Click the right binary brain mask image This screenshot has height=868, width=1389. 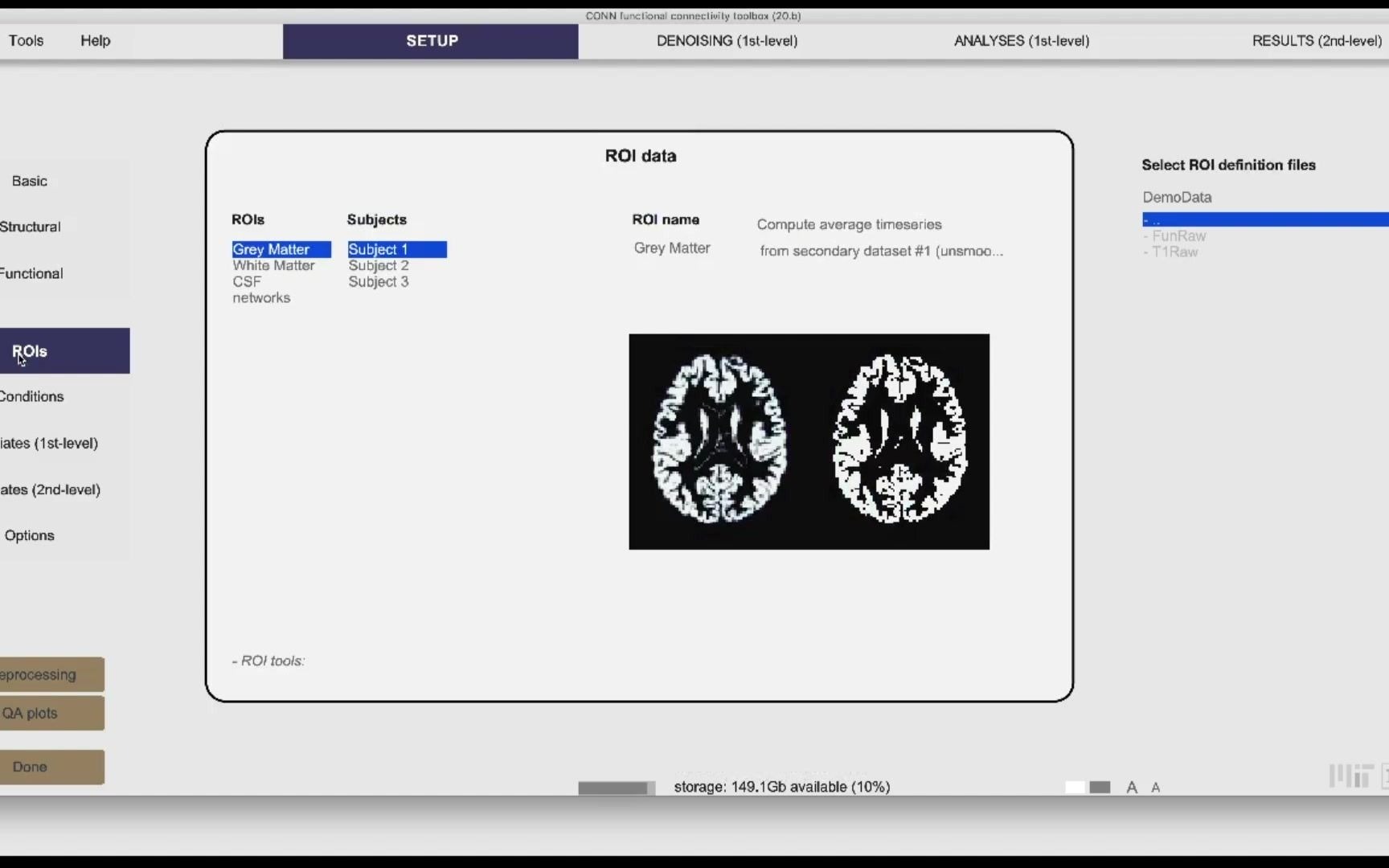899,440
